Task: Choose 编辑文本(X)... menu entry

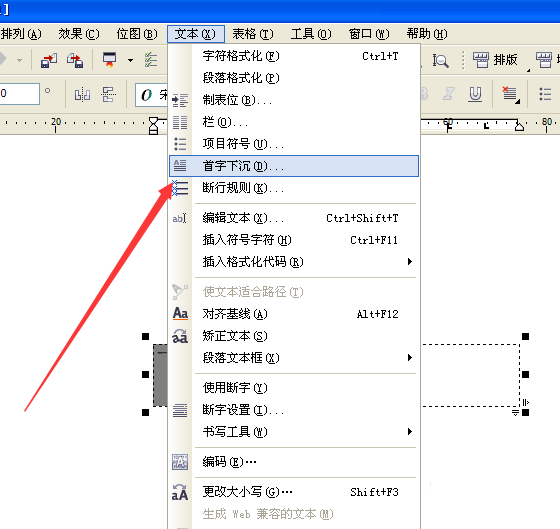Action: (x=294, y=218)
